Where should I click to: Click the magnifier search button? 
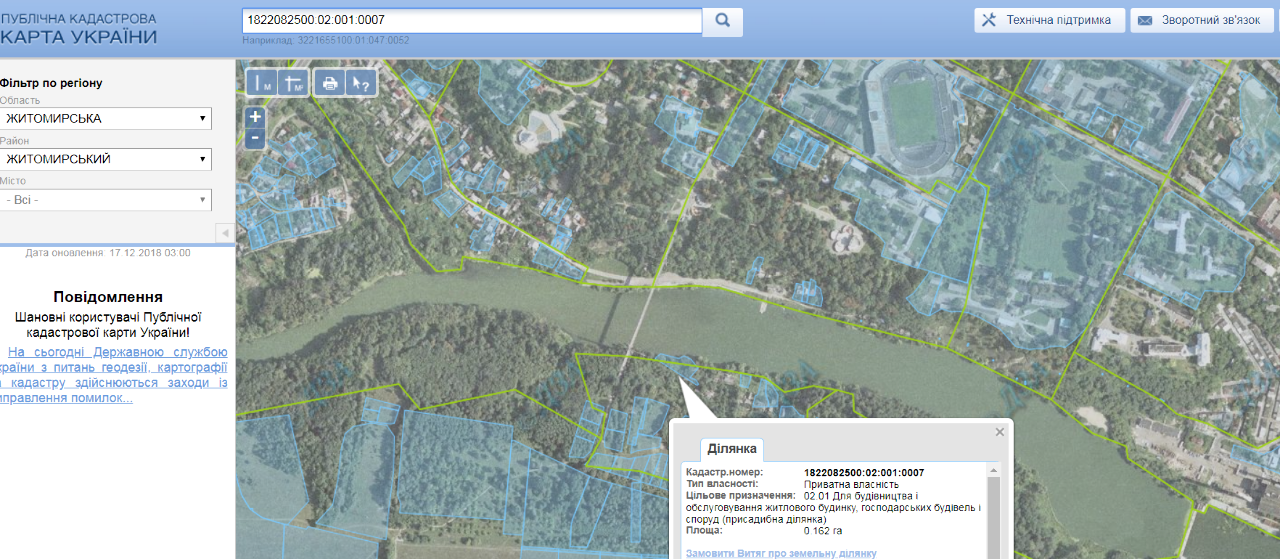723,21
